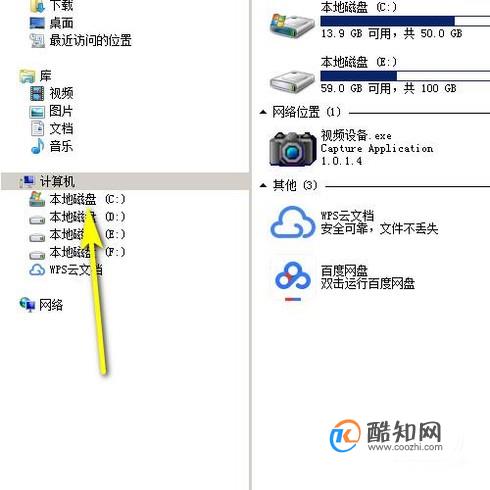The width and height of the screenshot is (490, 490).
Task: Open the Baidu Netdisk icon
Action: pos(293,277)
